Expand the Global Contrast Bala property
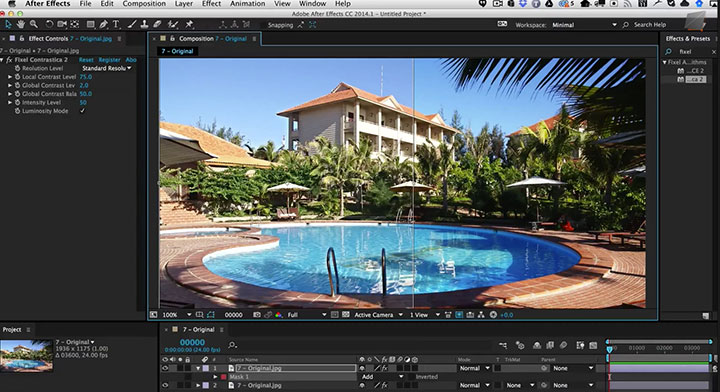The image size is (720, 392). tap(10, 94)
